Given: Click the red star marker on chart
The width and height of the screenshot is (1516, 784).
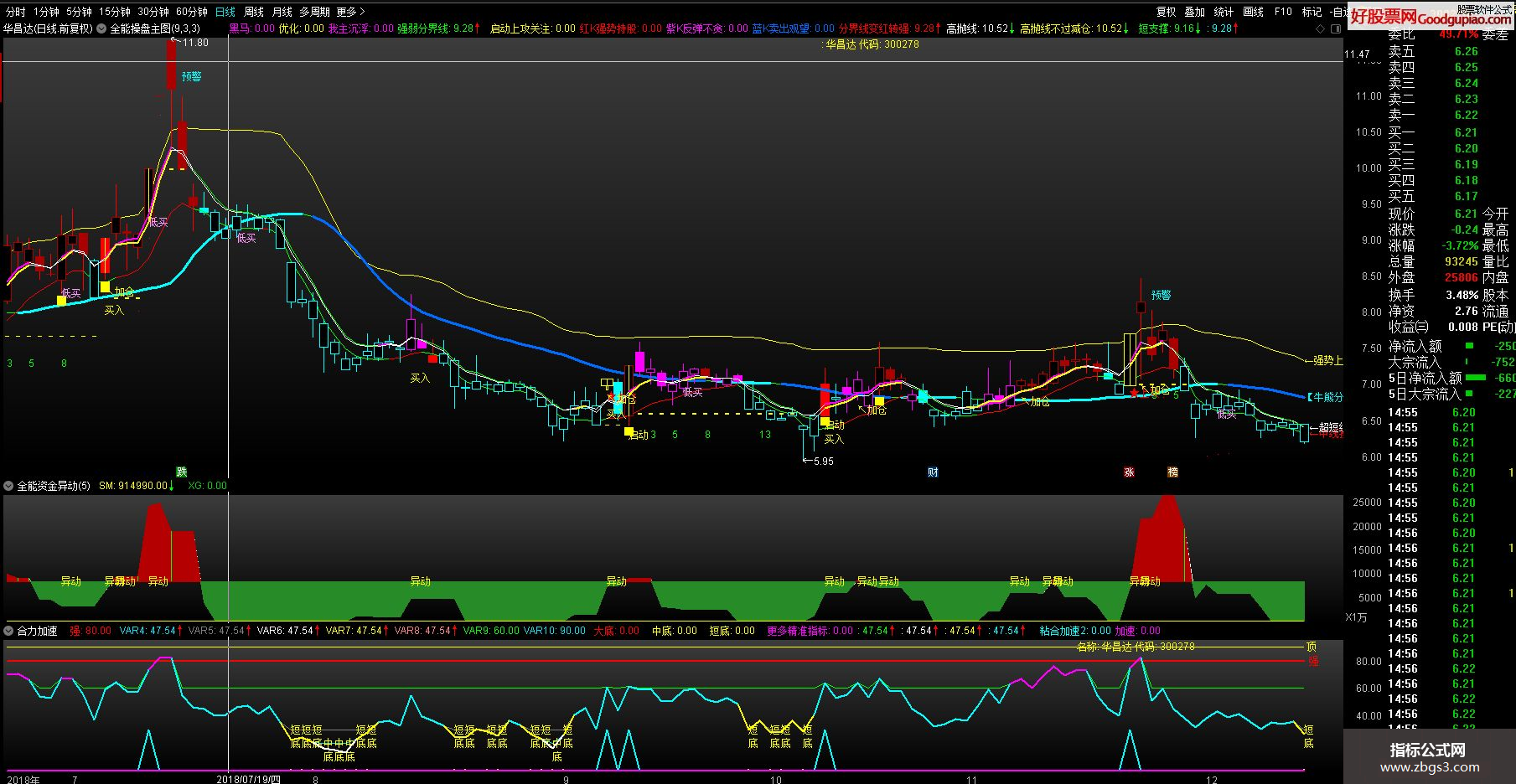Looking at the screenshot, I should (x=1134, y=393).
